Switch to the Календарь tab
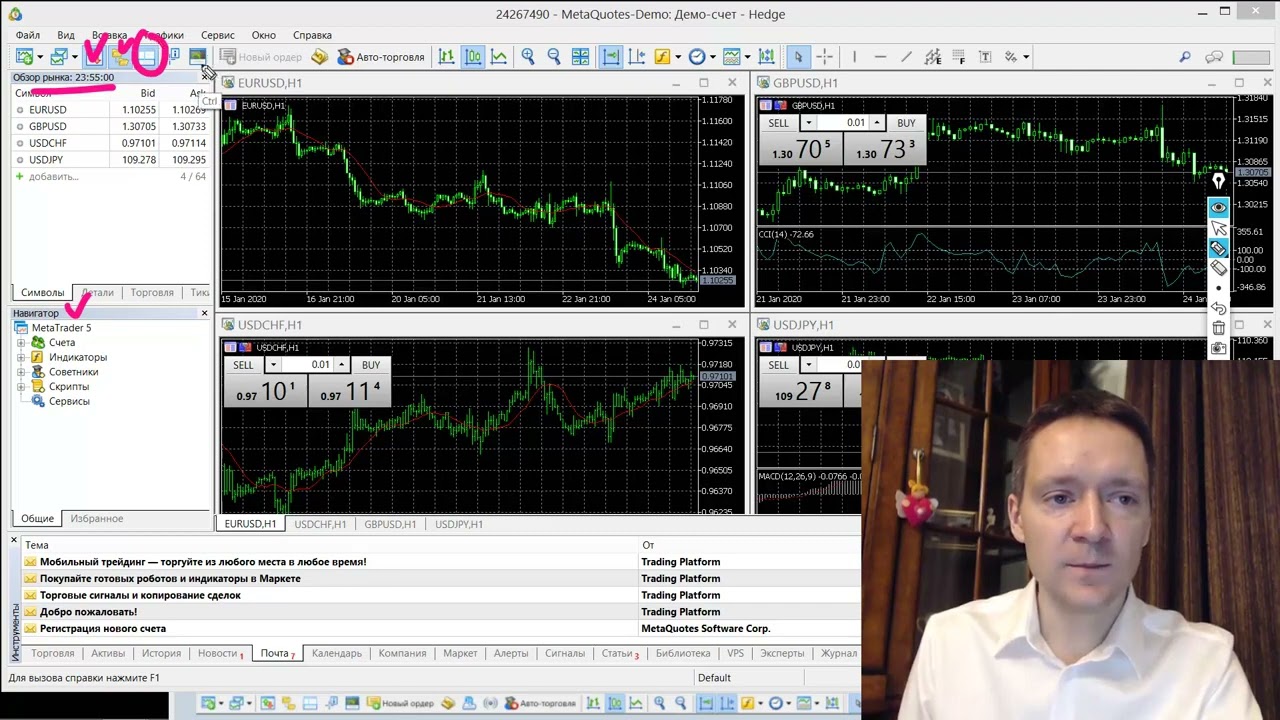1280x720 pixels. tap(336, 653)
